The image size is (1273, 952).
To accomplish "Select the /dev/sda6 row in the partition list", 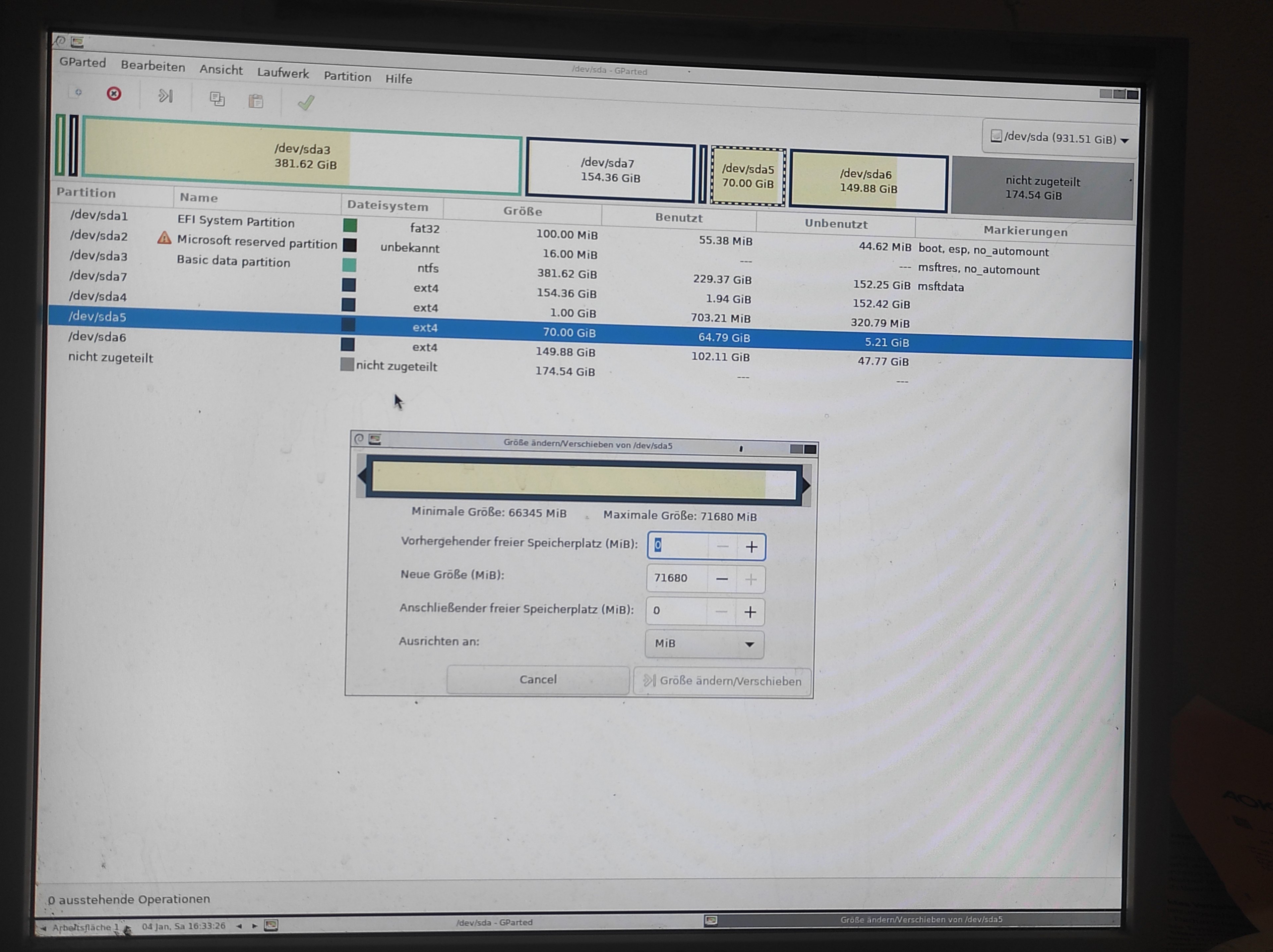I will pos(97,337).
